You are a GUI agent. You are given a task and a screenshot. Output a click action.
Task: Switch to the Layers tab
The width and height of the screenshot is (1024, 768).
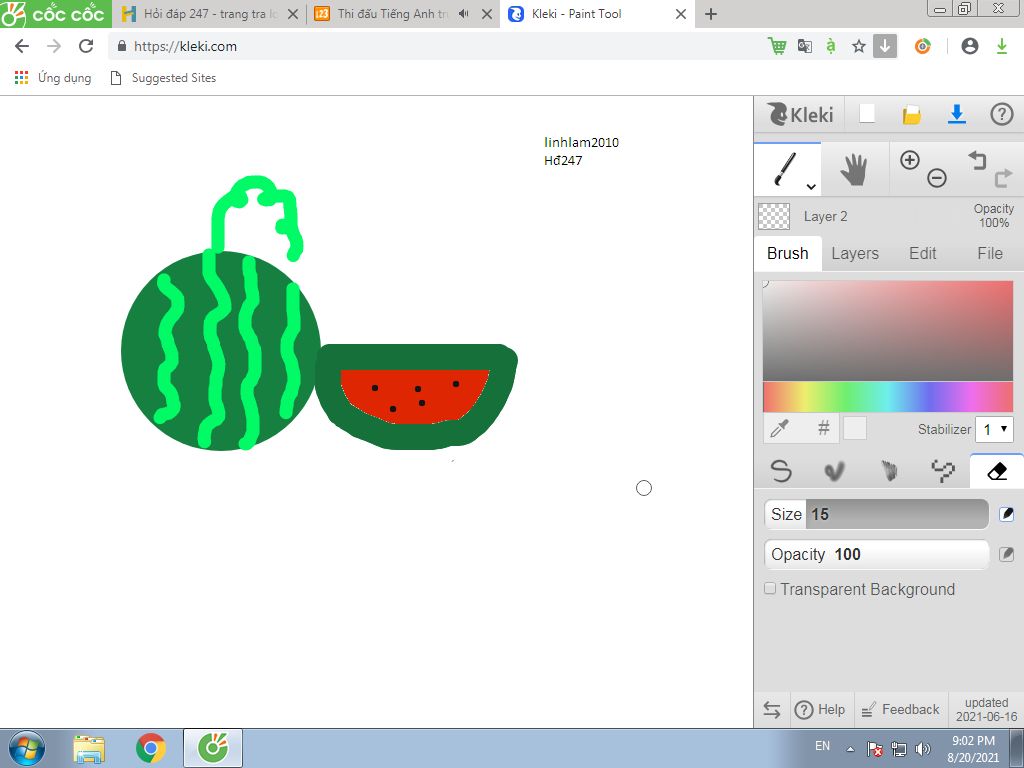855,253
